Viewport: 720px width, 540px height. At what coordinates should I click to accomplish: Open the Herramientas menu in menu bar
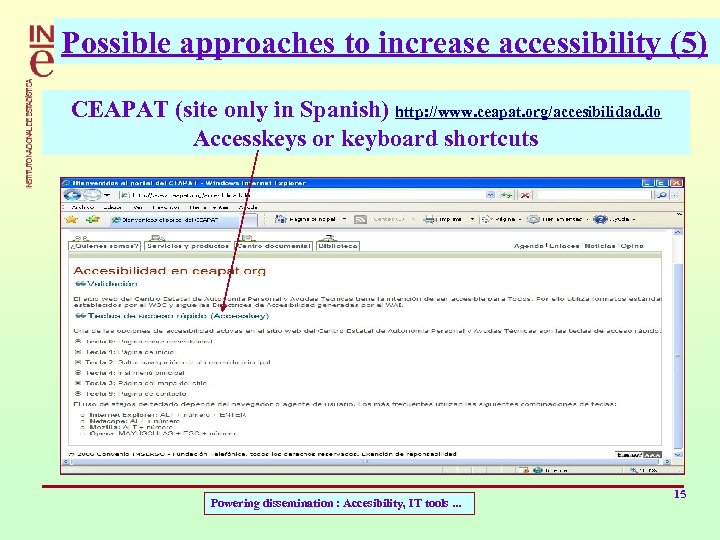[209, 207]
